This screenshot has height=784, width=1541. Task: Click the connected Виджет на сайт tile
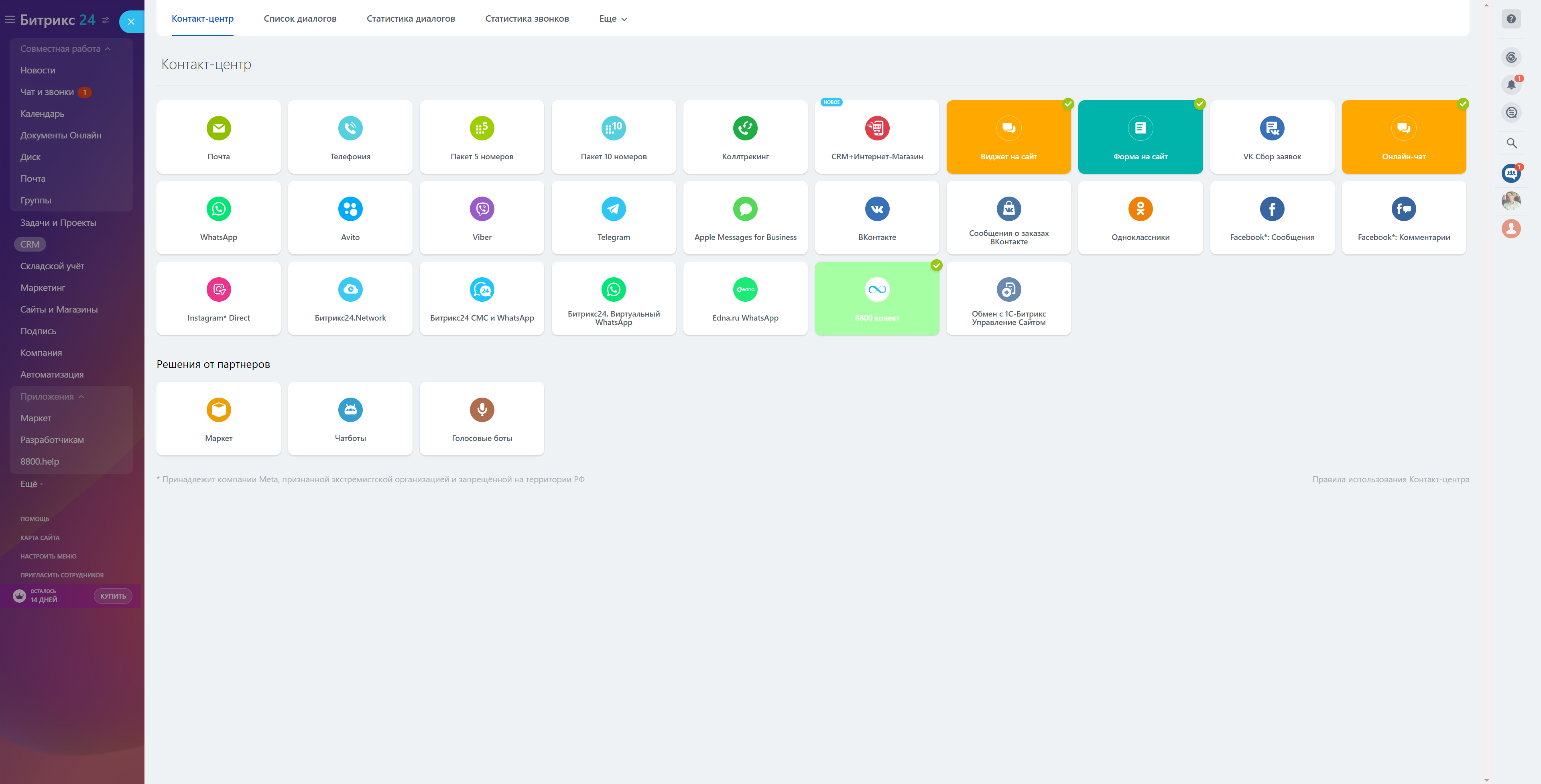point(1008,137)
